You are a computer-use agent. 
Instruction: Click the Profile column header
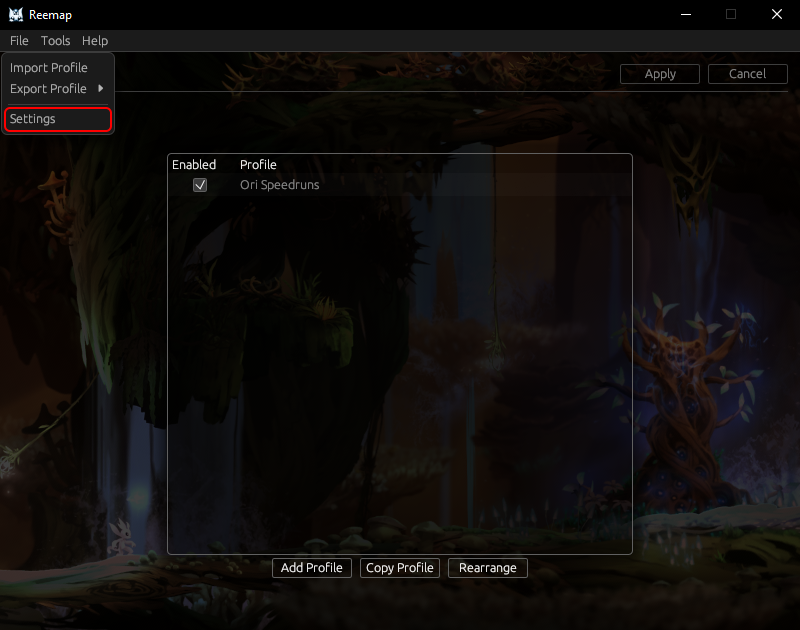click(x=257, y=164)
